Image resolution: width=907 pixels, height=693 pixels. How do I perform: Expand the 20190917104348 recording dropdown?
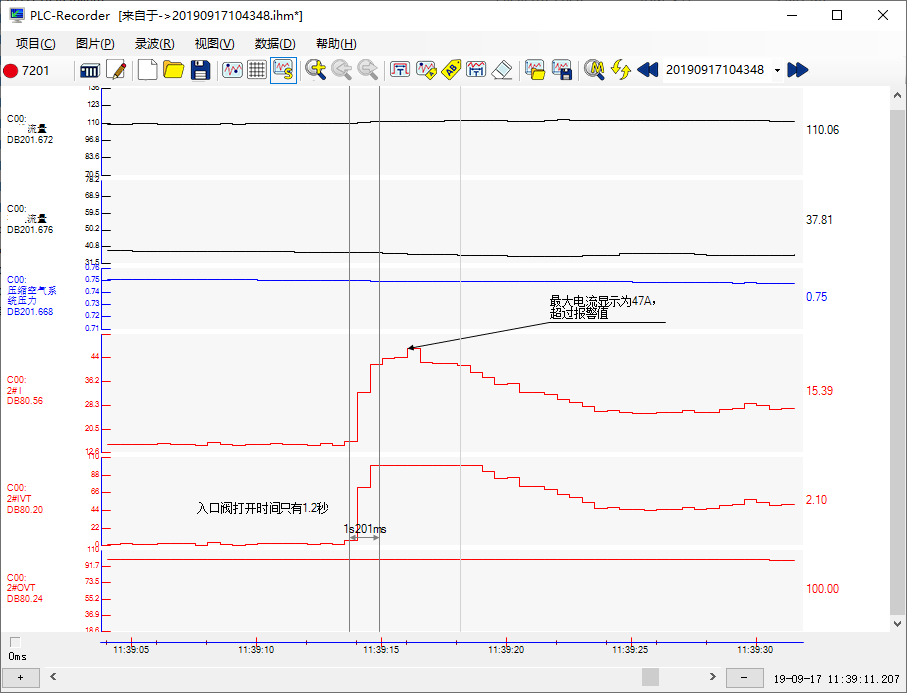coord(777,71)
